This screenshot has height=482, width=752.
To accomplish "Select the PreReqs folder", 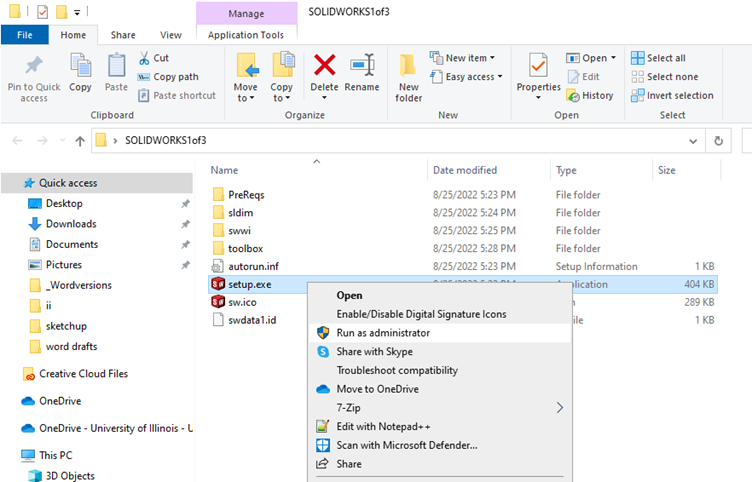I will tap(246, 195).
